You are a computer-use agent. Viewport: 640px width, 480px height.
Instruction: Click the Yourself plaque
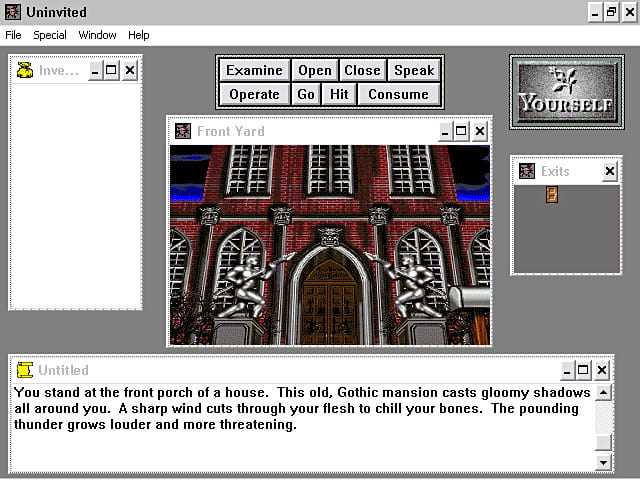(x=567, y=92)
